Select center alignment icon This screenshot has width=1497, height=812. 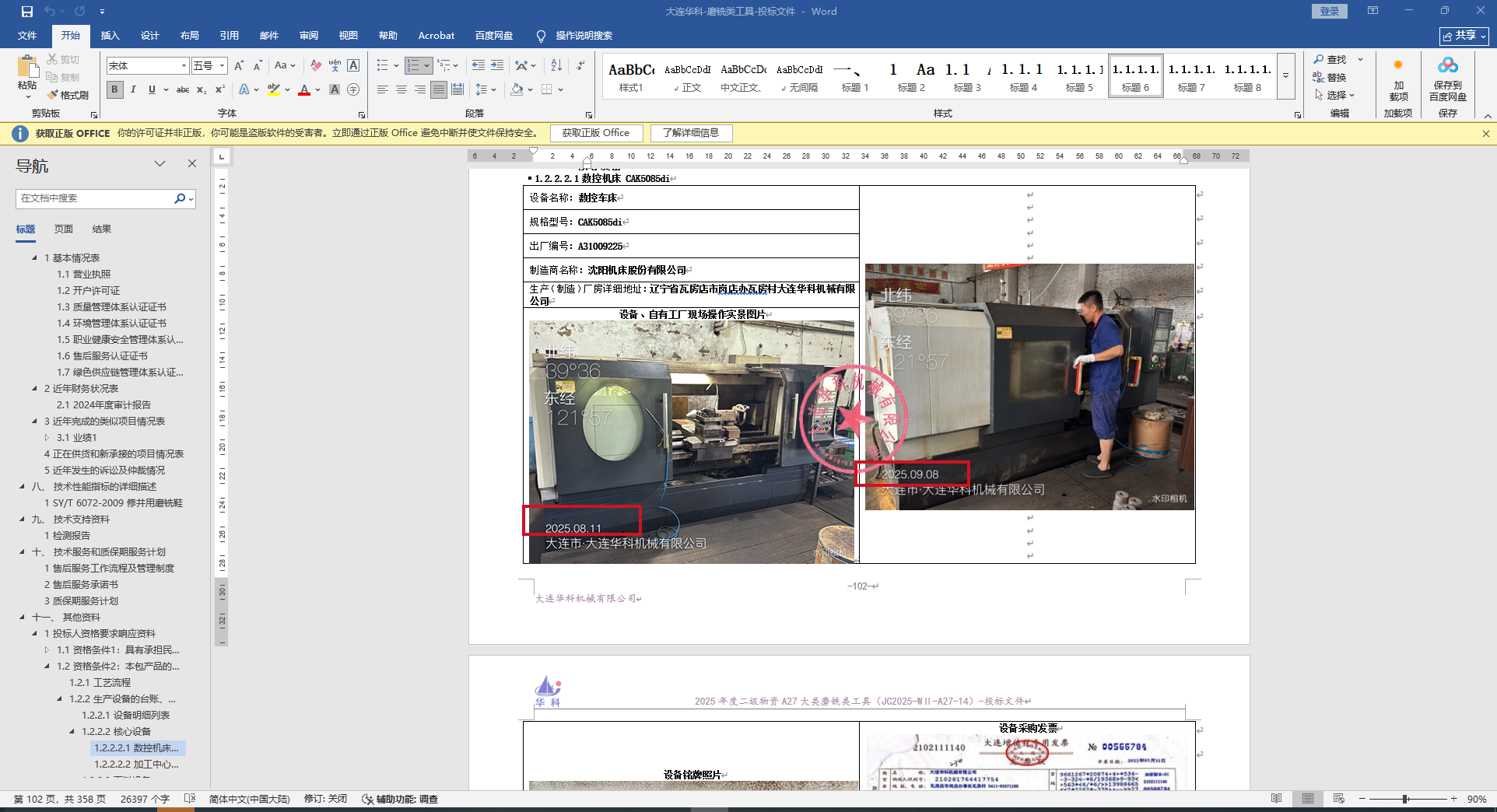click(401, 89)
